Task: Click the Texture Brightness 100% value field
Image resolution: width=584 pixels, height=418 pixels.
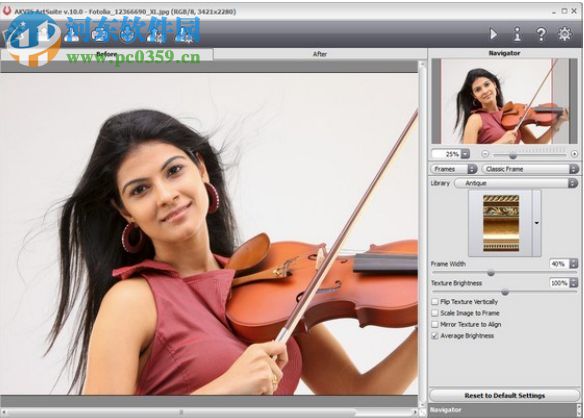Action: pos(559,283)
